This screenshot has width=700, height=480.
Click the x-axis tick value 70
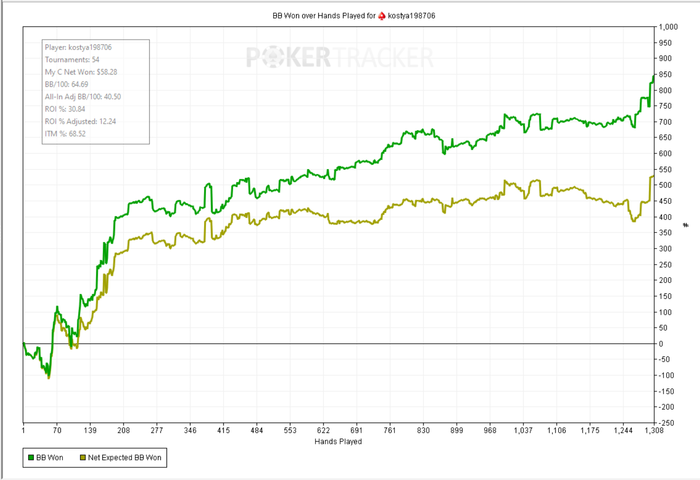point(57,430)
